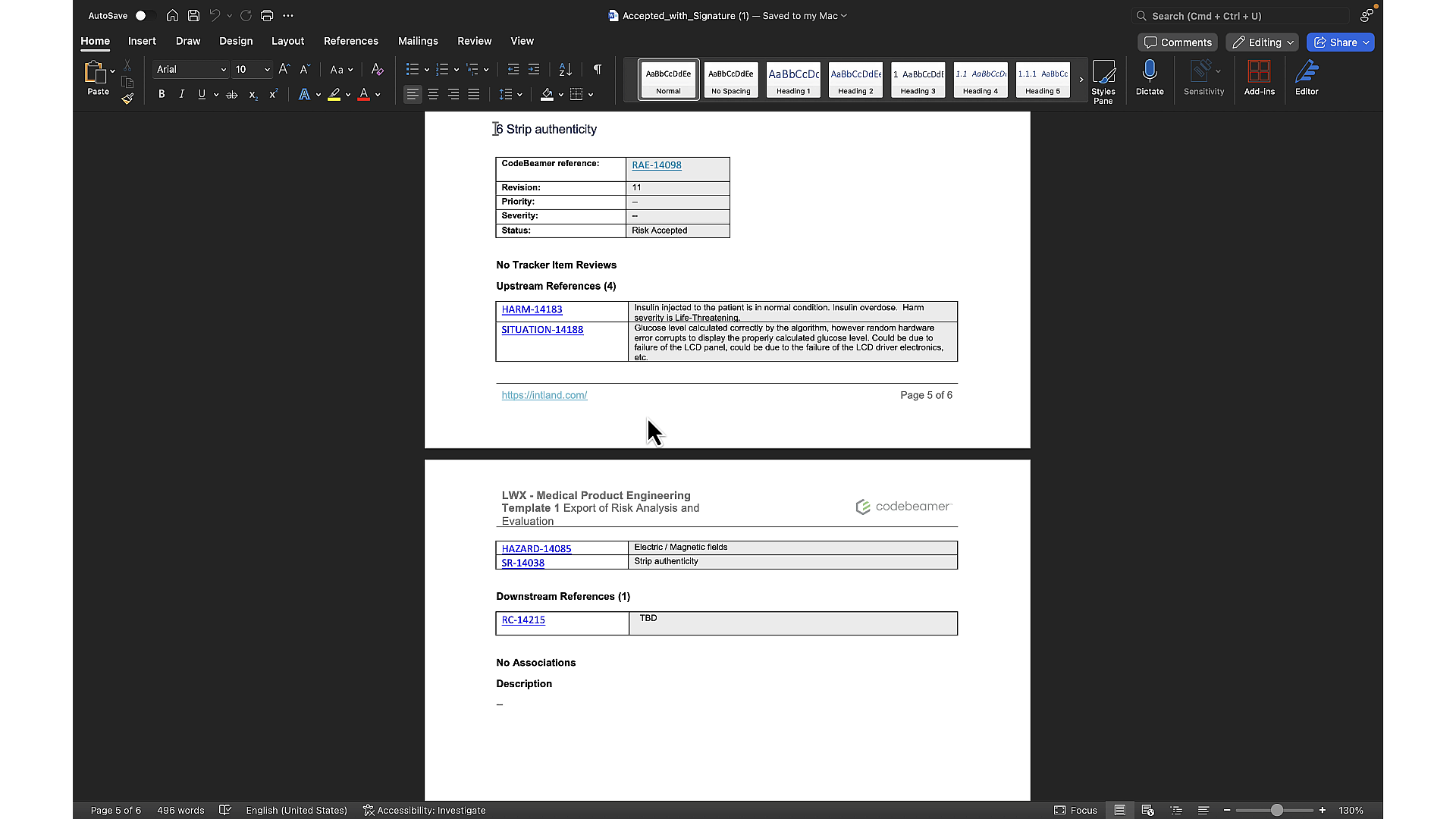Screen dimensions: 1456x819
Task: Select the Format Painter brush icon
Action: [x=127, y=98]
